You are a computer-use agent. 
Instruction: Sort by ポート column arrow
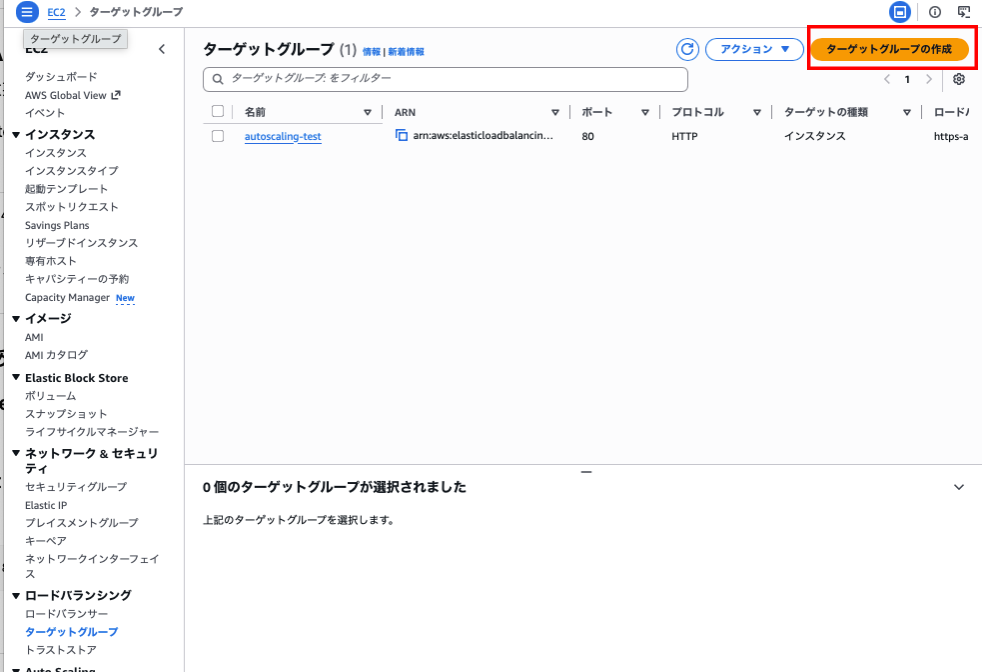point(645,112)
